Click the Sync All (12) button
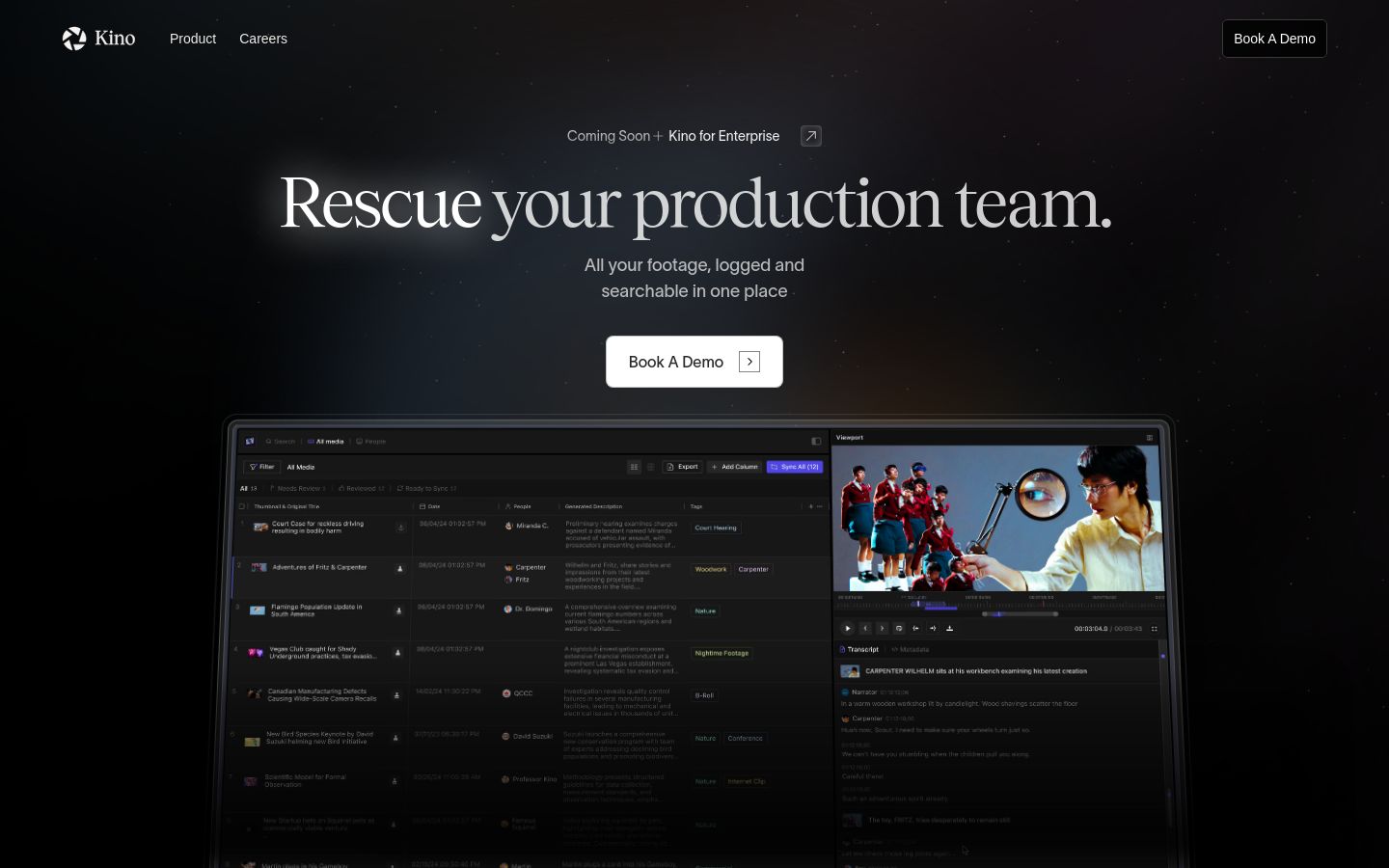 pos(795,467)
